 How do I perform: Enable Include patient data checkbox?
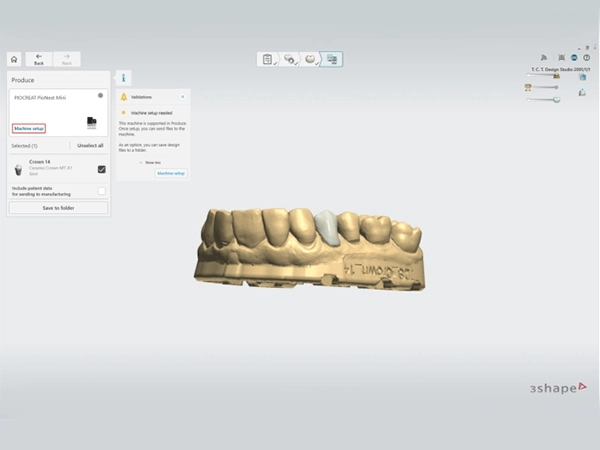coord(101,191)
